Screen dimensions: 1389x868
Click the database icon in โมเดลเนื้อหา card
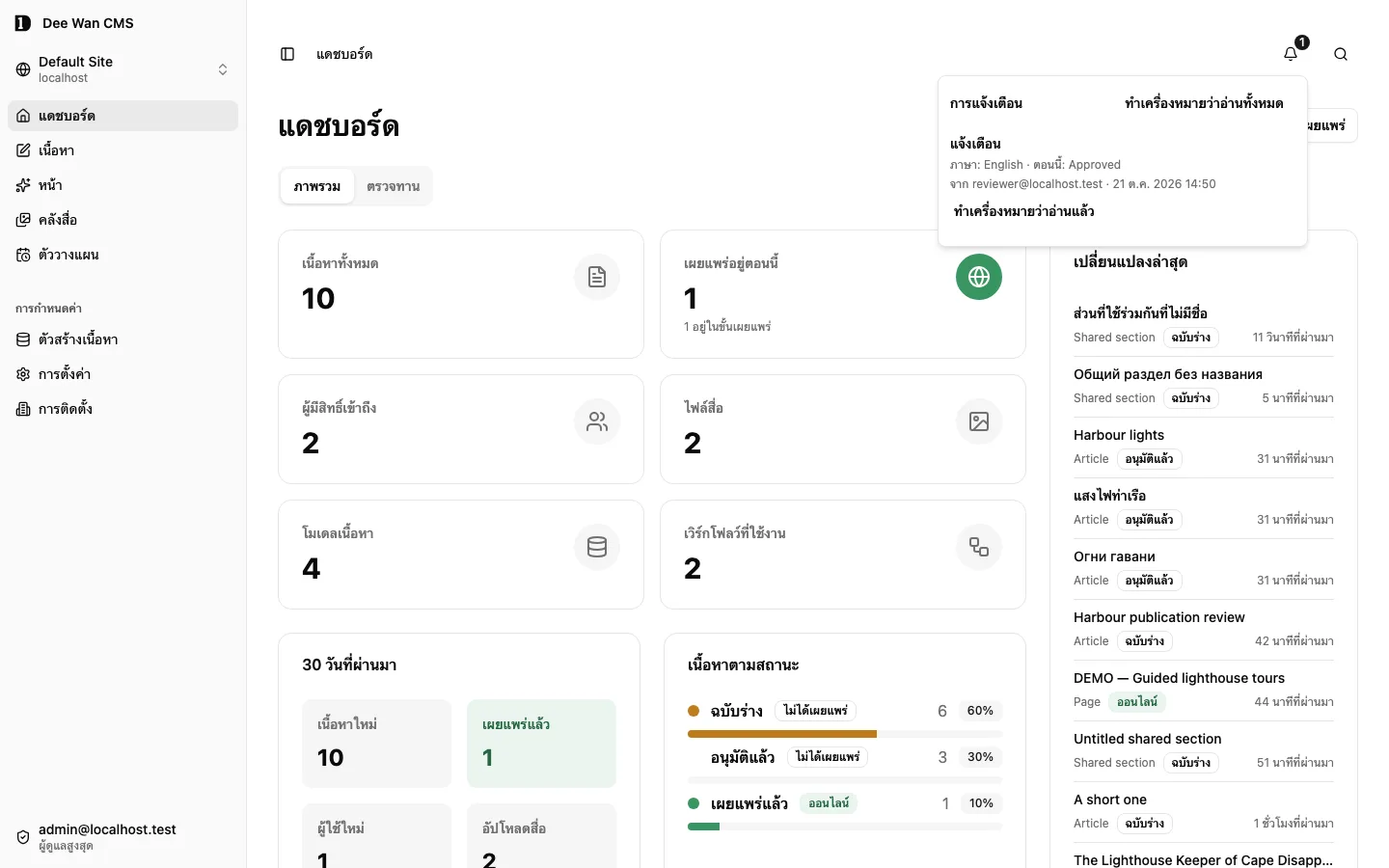597,547
